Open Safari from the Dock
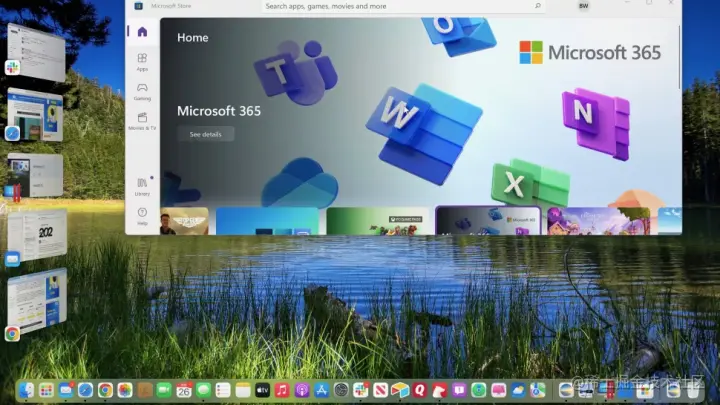This screenshot has width=720, height=405. click(85, 390)
